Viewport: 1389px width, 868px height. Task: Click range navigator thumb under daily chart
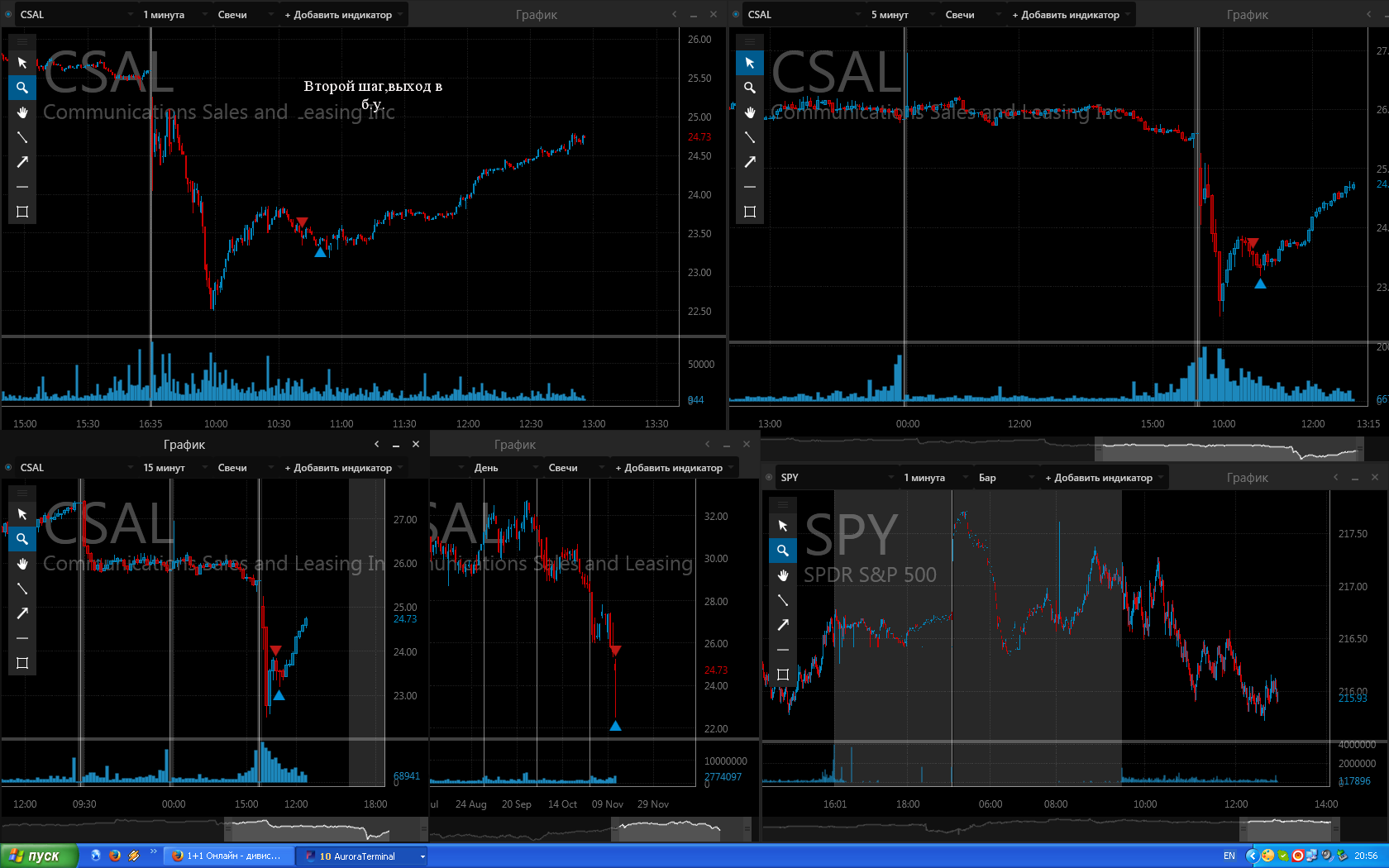(x=680, y=830)
